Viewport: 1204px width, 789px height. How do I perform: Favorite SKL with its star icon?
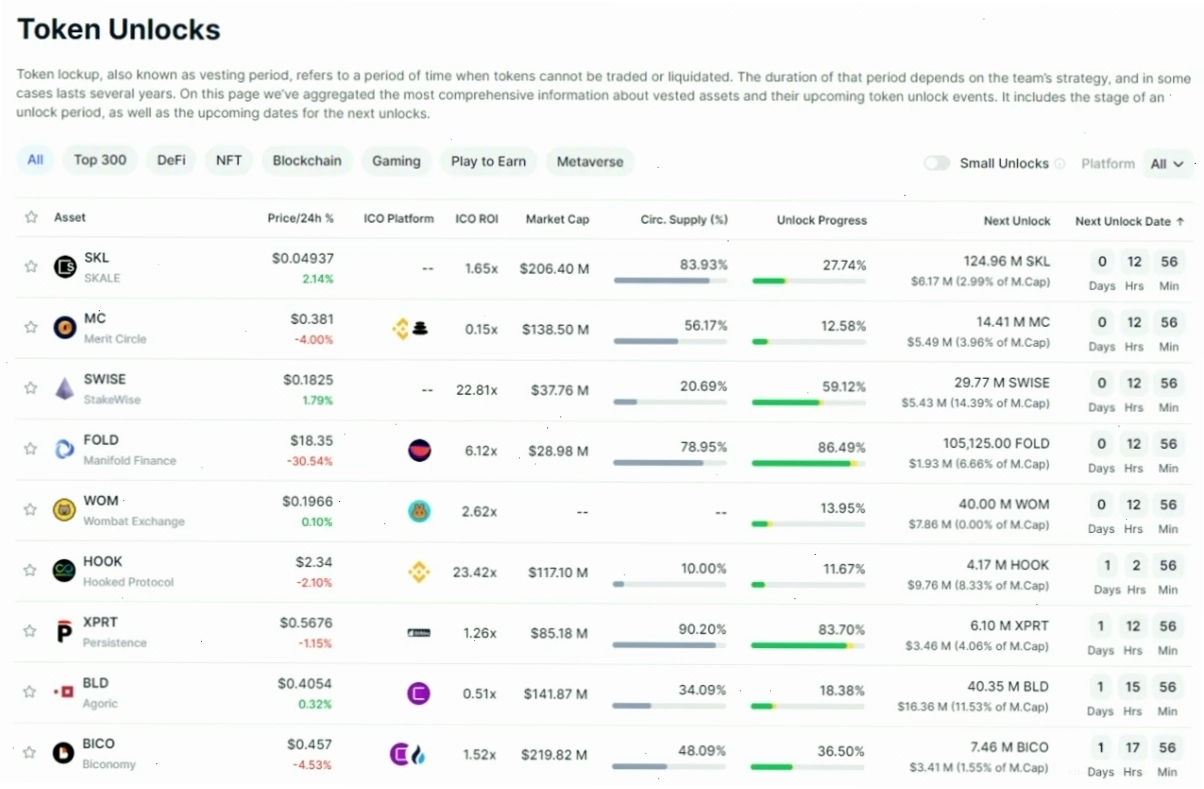31,267
